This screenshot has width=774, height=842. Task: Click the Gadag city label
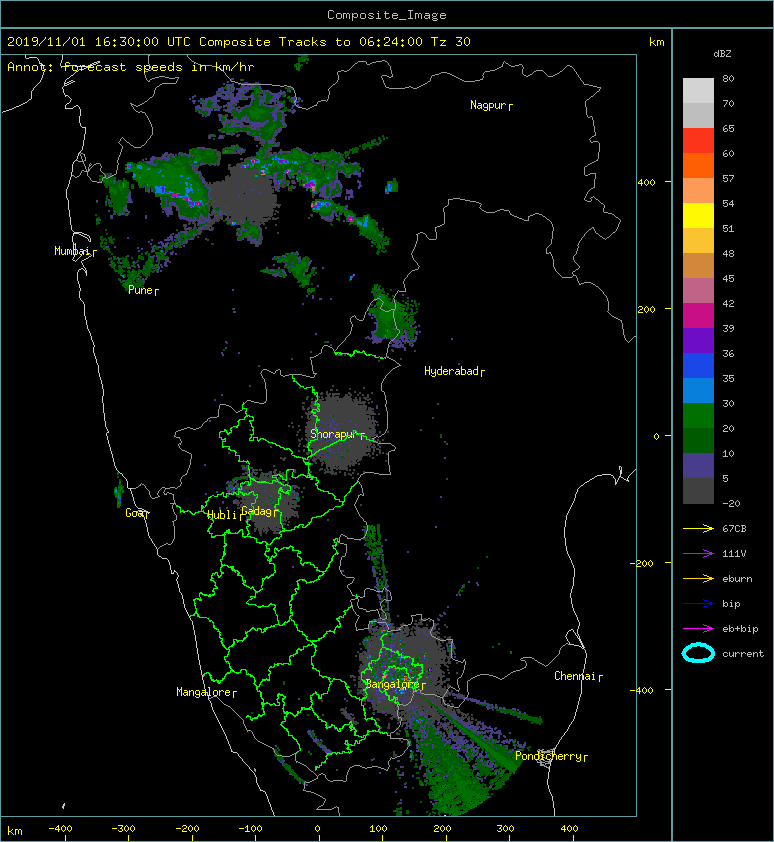coord(257,511)
